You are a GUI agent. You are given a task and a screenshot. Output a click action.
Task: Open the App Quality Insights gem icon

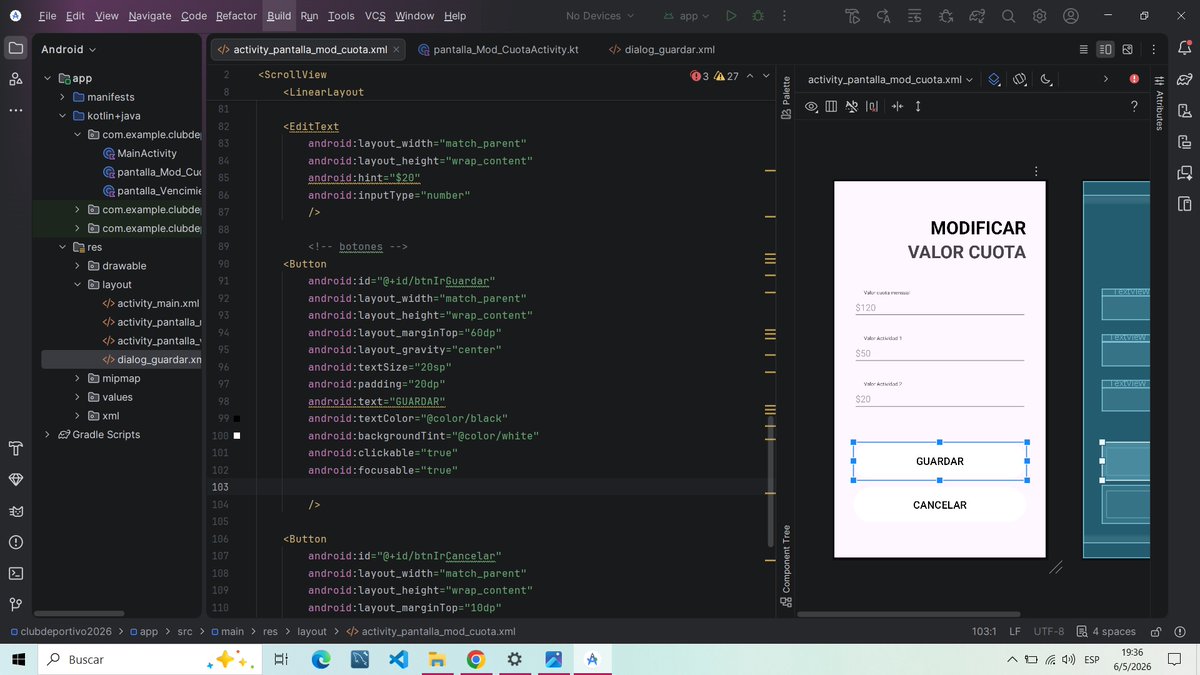[x=15, y=479]
